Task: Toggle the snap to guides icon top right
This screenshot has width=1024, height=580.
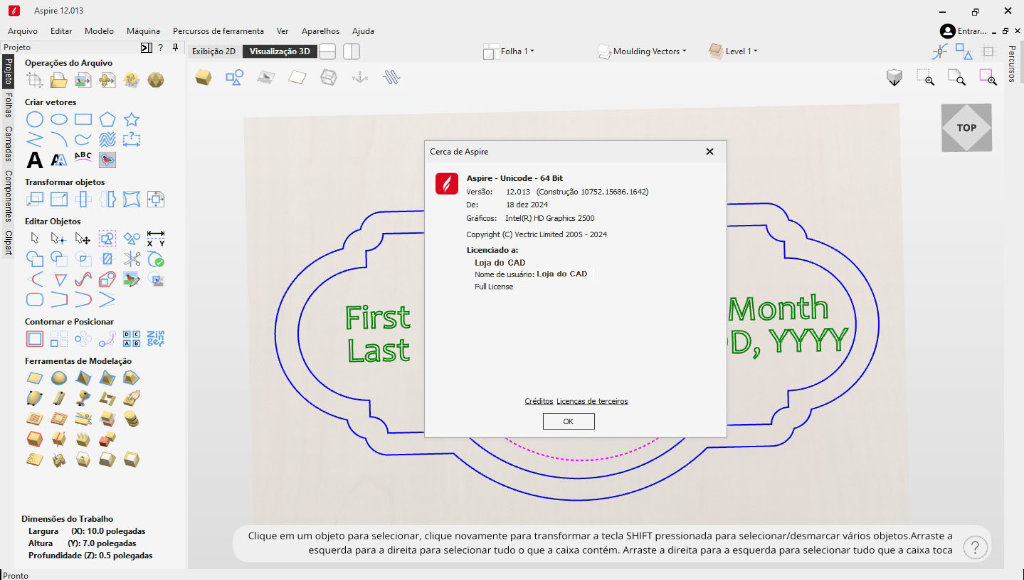Action: click(940, 51)
